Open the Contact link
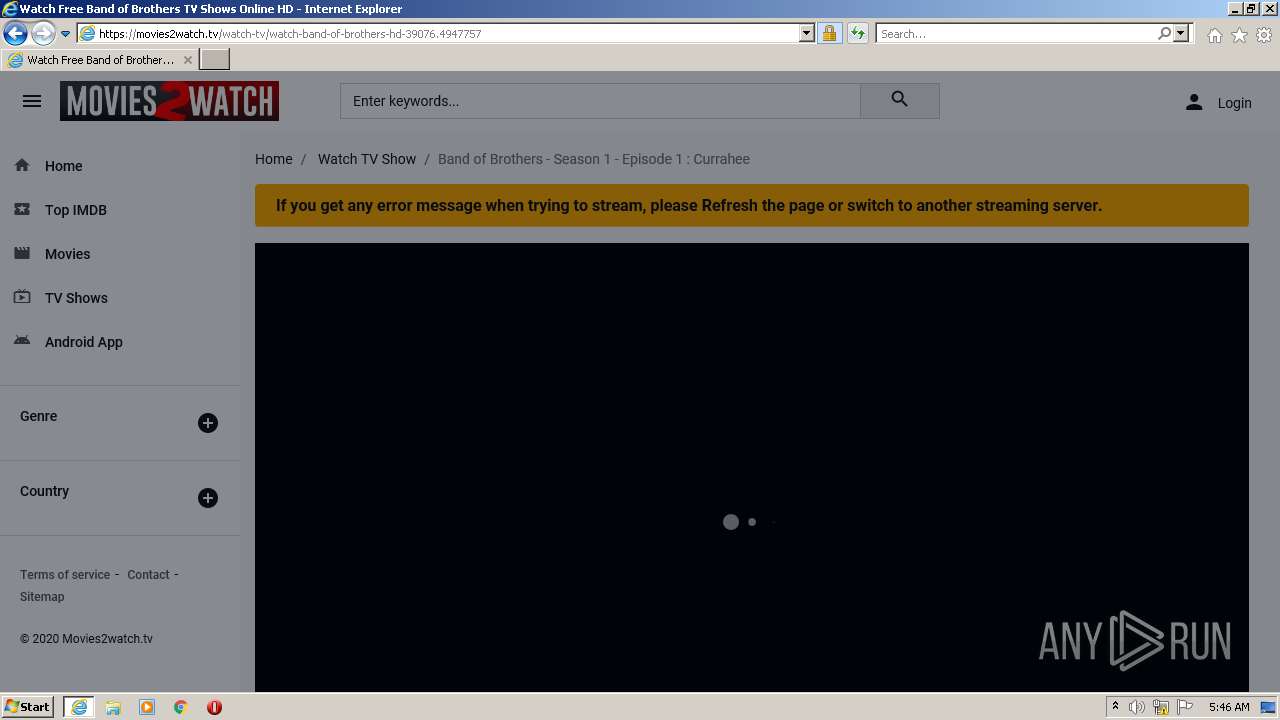Image resolution: width=1280 pixels, height=720 pixels. click(x=148, y=575)
